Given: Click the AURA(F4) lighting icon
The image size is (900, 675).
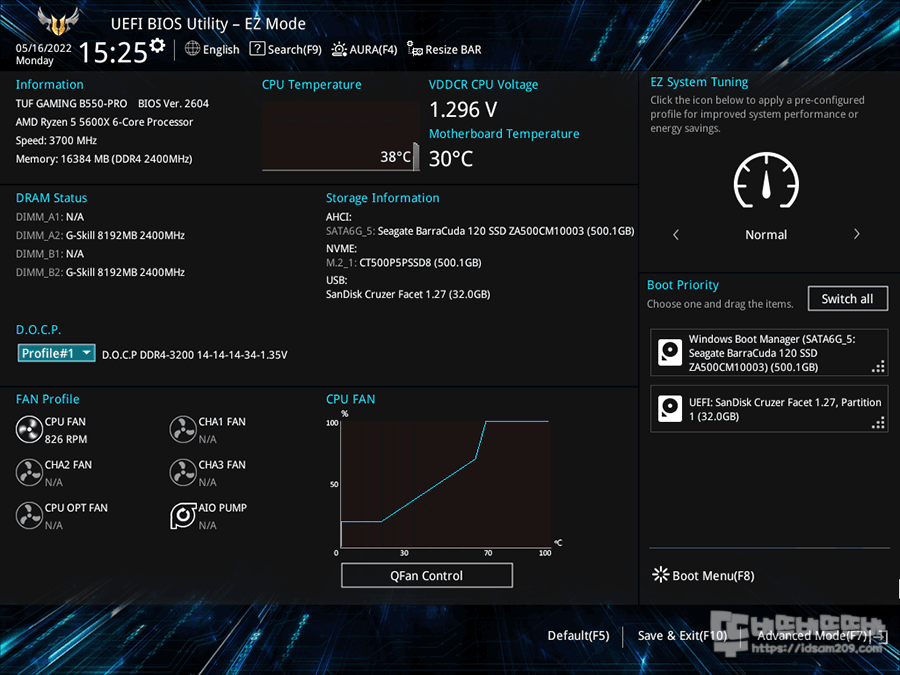Looking at the screenshot, I should coord(339,49).
